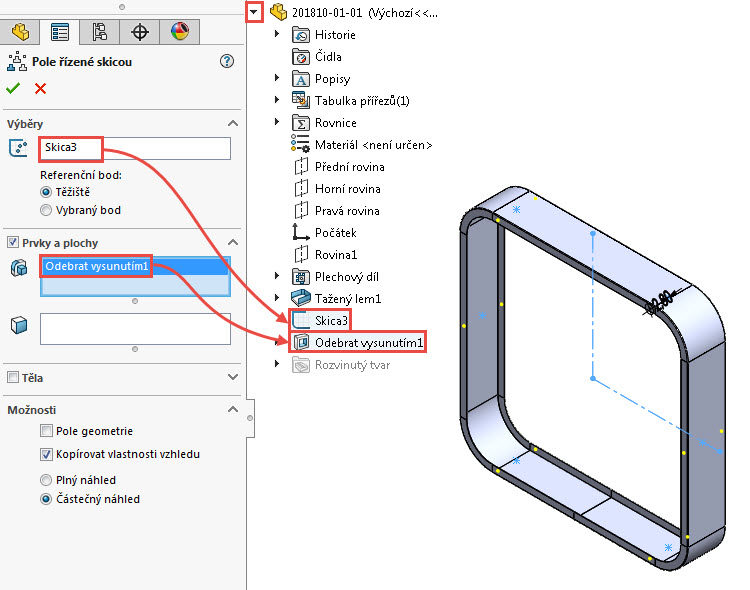Image resolution: width=750 pixels, height=590 pixels.
Task: Click the Tabulka přířezů cut list icon
Action: (x=301, y=100)
